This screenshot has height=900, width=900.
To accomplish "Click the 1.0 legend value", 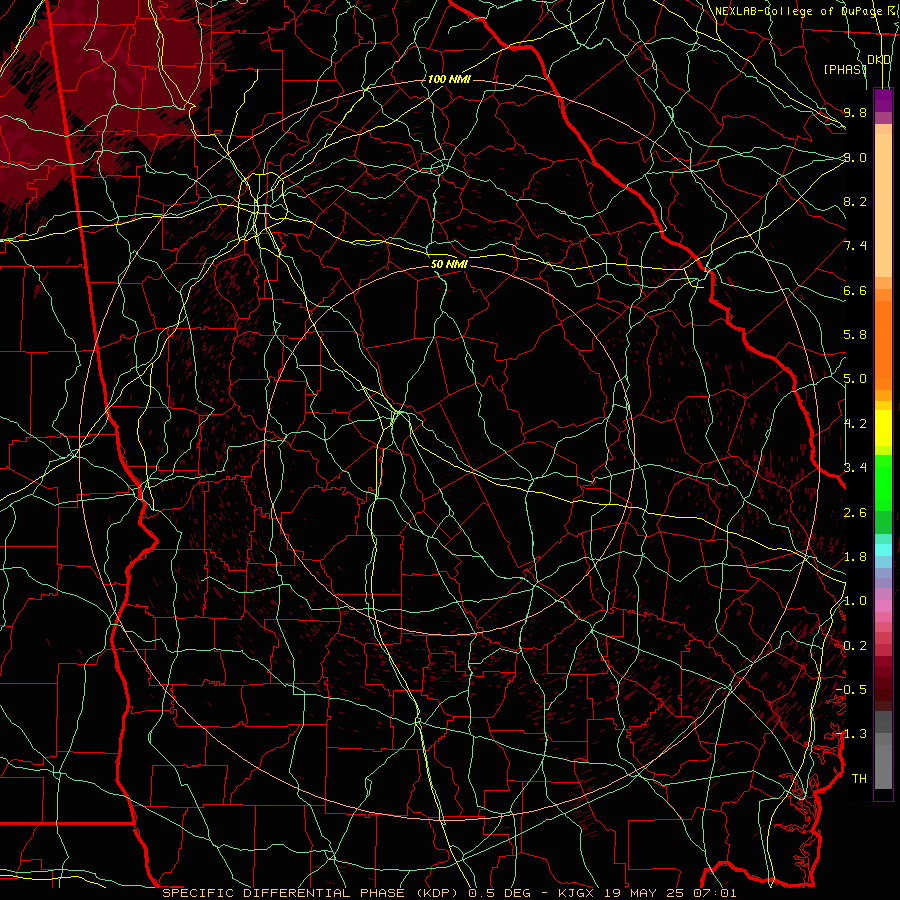I will 855,601.
